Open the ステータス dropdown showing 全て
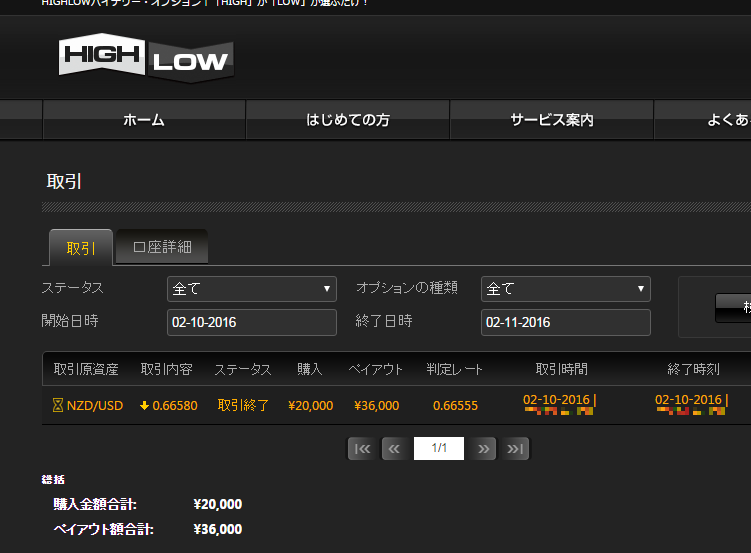 pyautogui.click(x=252, y=289)
